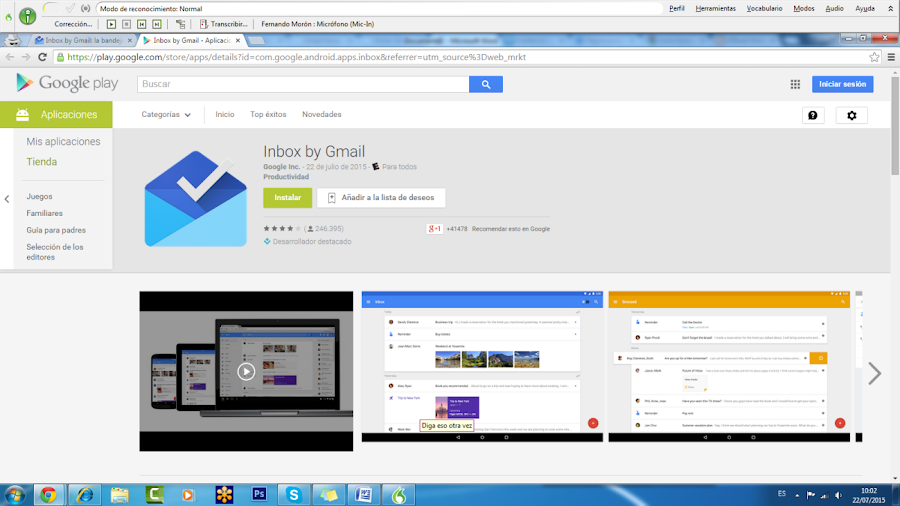
Task: Click the page vertical scrollbar
Action: pos(895,126)
